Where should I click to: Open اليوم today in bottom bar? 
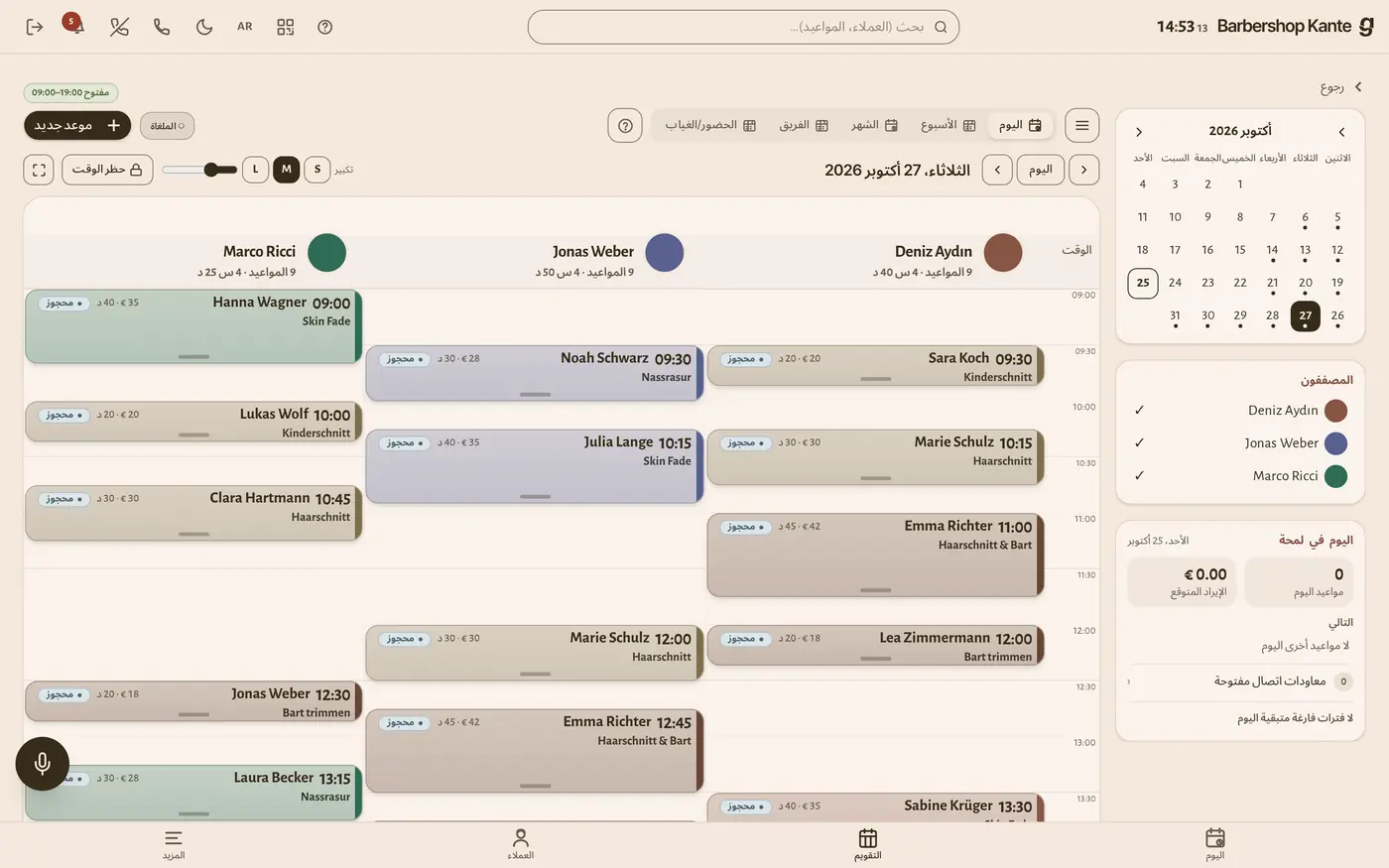pos(1215,844)
